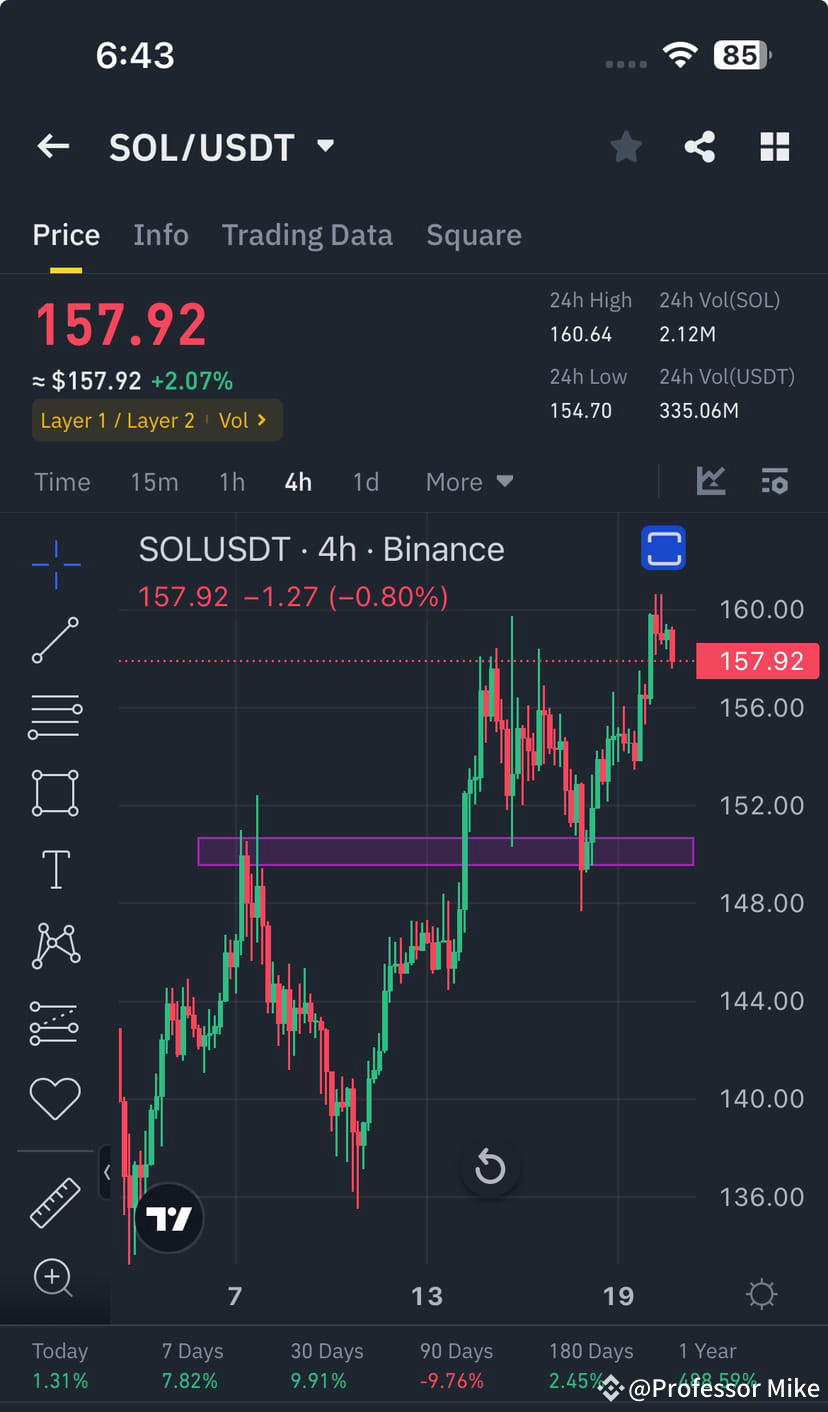
Task: Open chart settings via gear icon
Action: (762, 1293)
